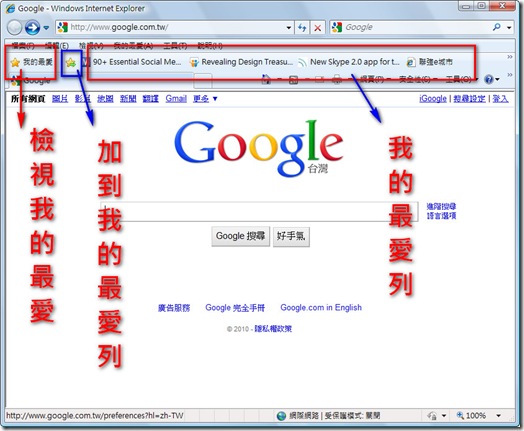The width and height of the screenshot is (524, 431).
Task: Open the 網頁(P) command bar dropdown
Action: (x=375, y=80)
